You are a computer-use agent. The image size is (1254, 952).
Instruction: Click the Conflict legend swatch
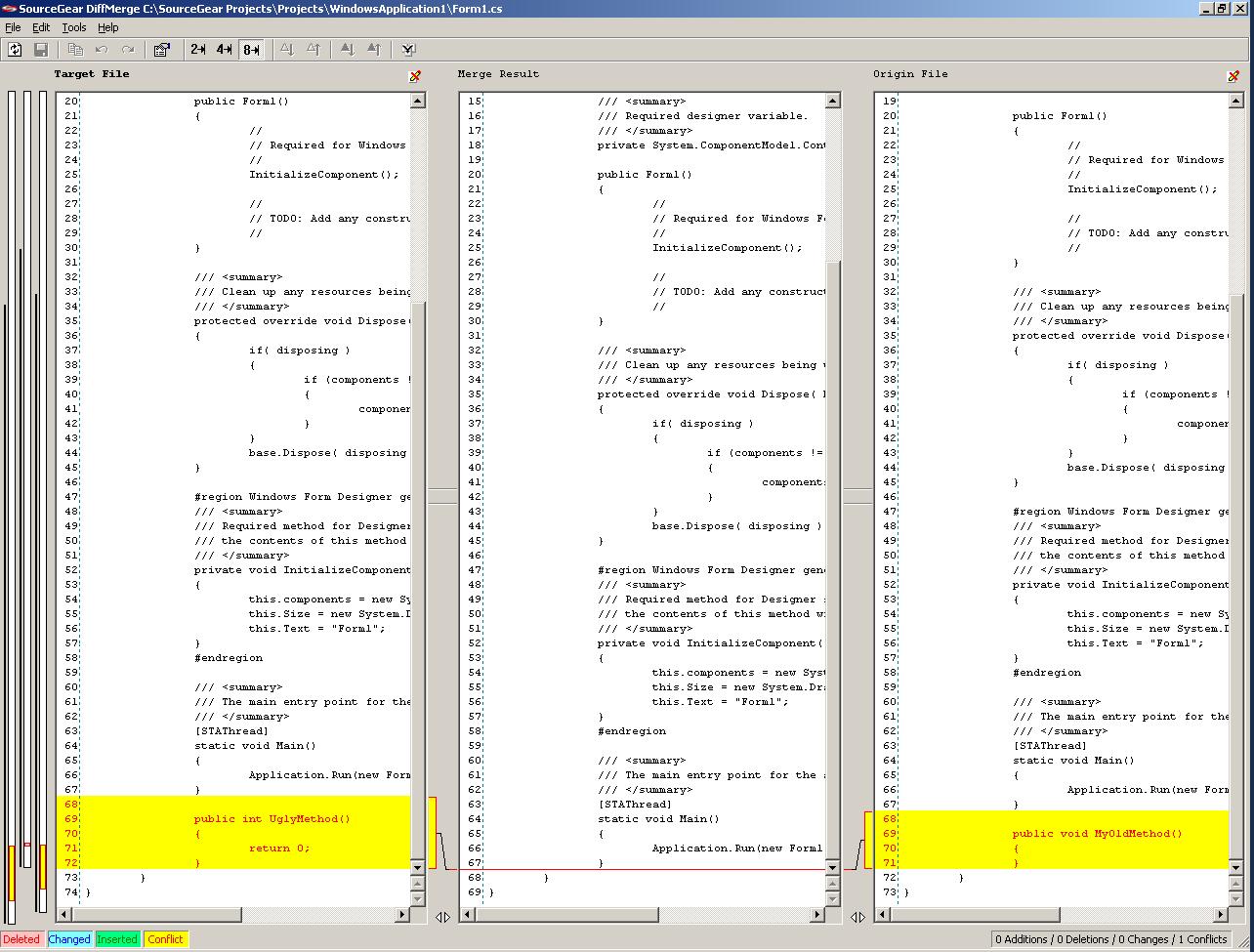point(165,939)
